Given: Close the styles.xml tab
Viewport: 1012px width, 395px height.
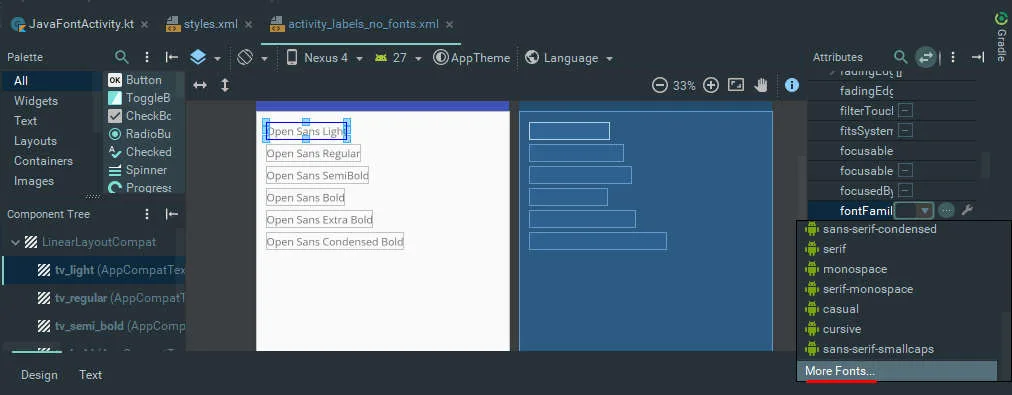Looking at the screenshot, I should click(x=249, y=25).
